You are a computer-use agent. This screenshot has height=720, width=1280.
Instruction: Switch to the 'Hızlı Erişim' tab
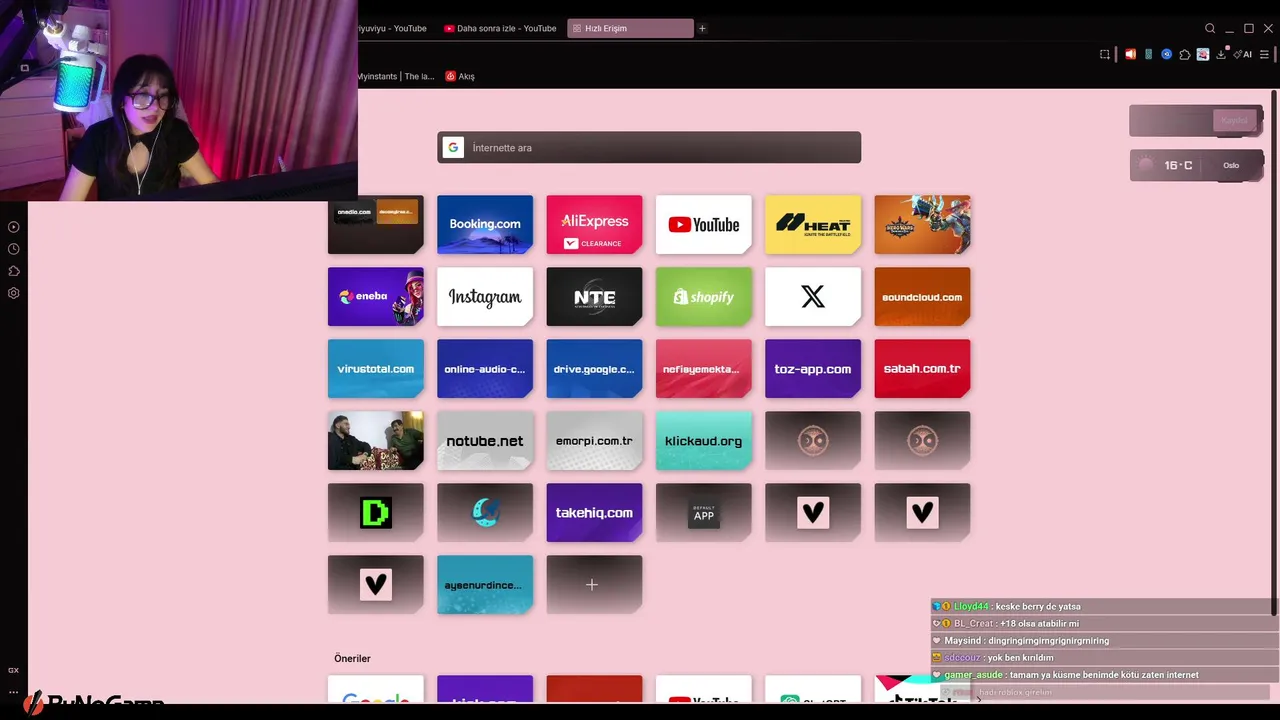point(630,28)
